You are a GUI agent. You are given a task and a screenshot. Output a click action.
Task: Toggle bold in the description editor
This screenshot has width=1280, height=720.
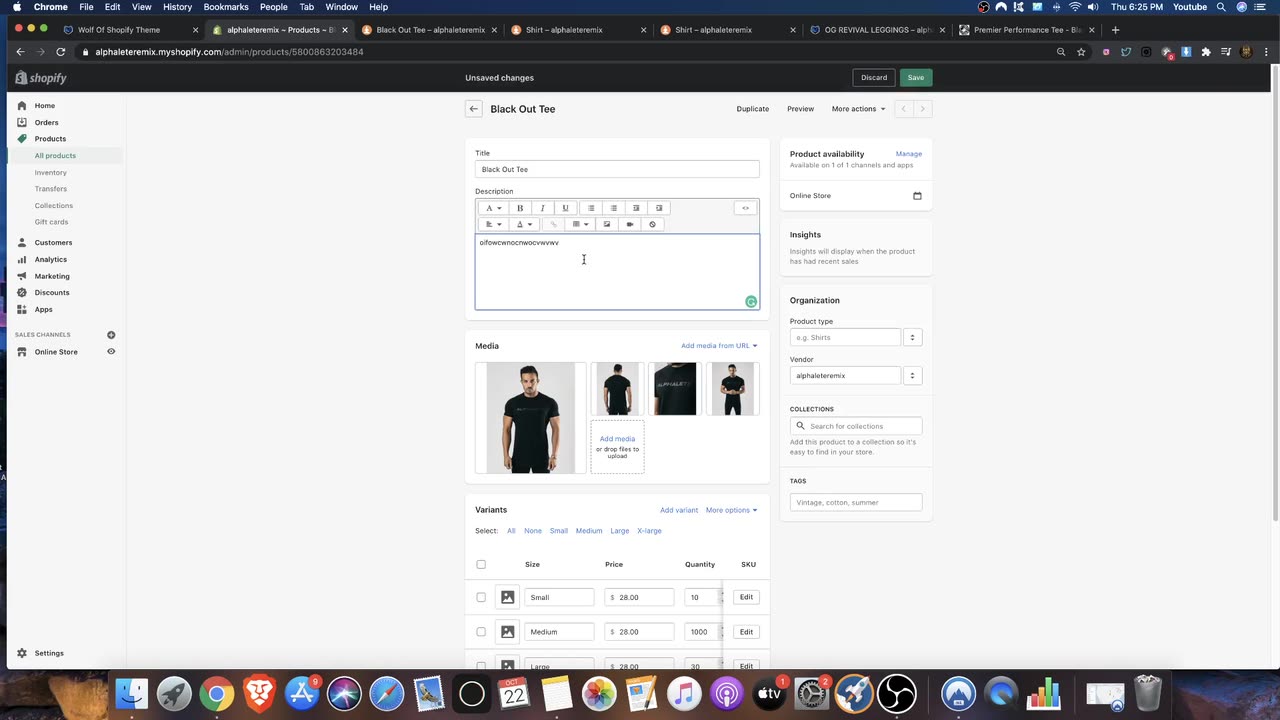[520, 208]
